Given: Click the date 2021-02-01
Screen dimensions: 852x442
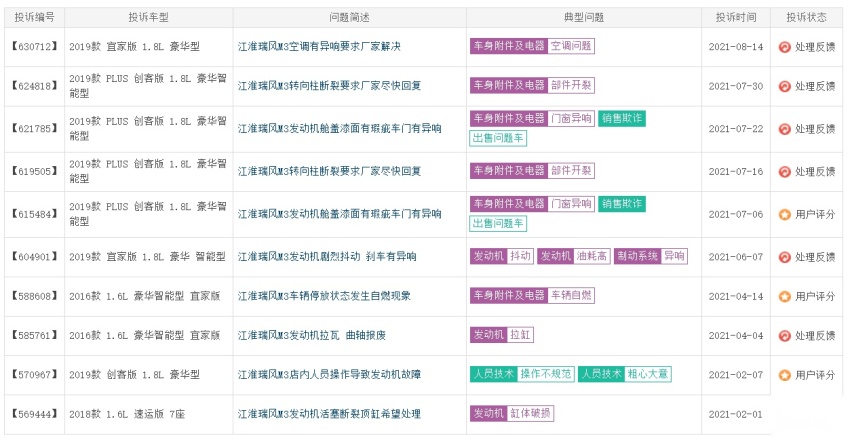Looking at the screenshot, I should (x=736, y=414).
